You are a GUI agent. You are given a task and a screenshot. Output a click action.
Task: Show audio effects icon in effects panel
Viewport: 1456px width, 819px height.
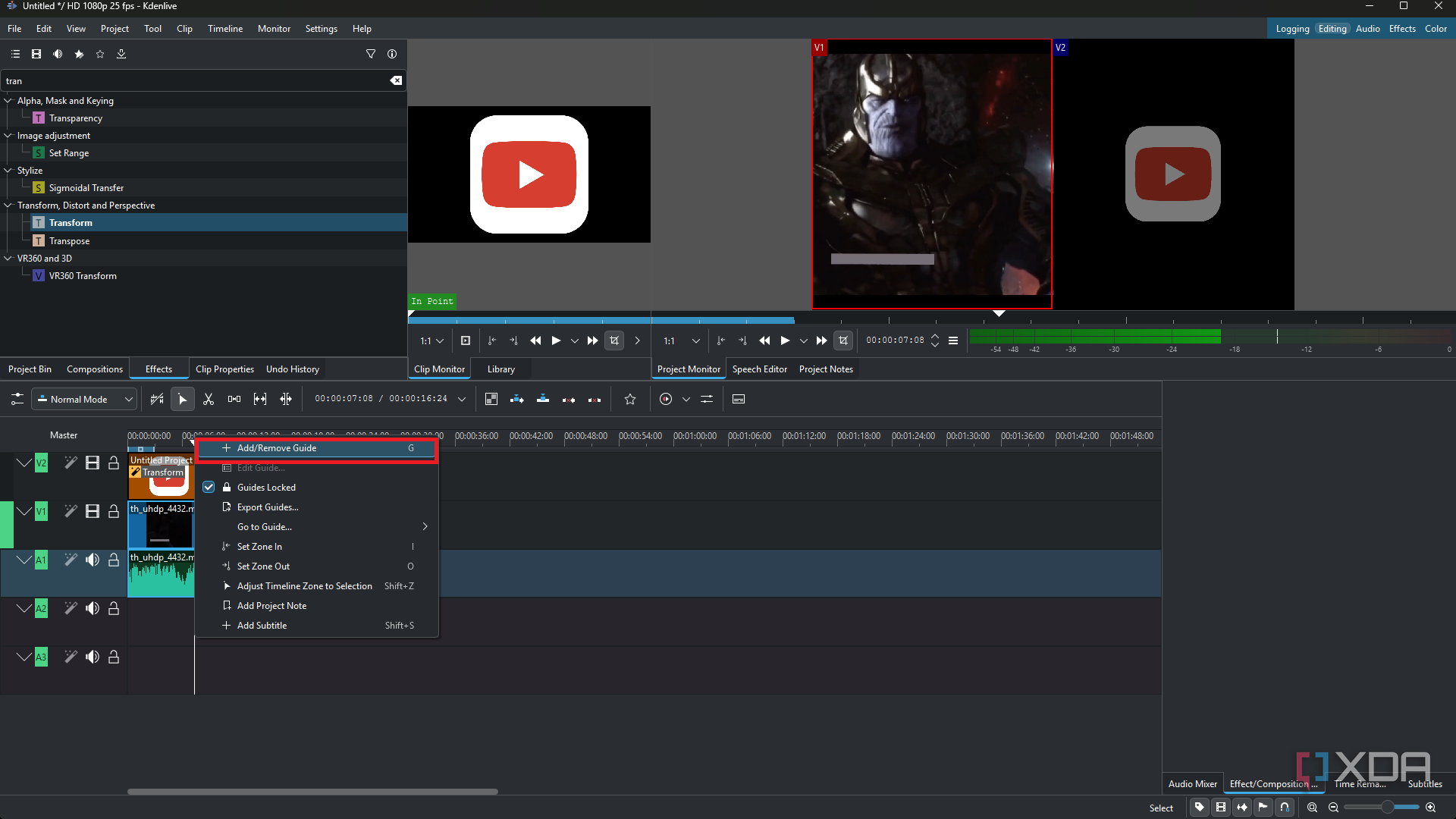[58, 54]
